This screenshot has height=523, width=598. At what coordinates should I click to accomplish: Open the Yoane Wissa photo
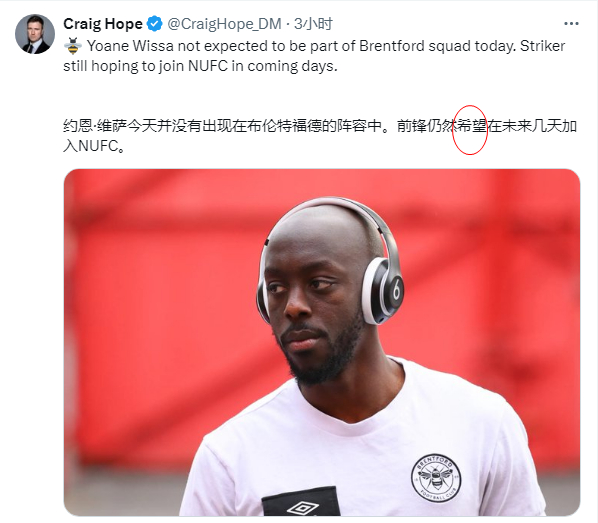click(322, 342)
